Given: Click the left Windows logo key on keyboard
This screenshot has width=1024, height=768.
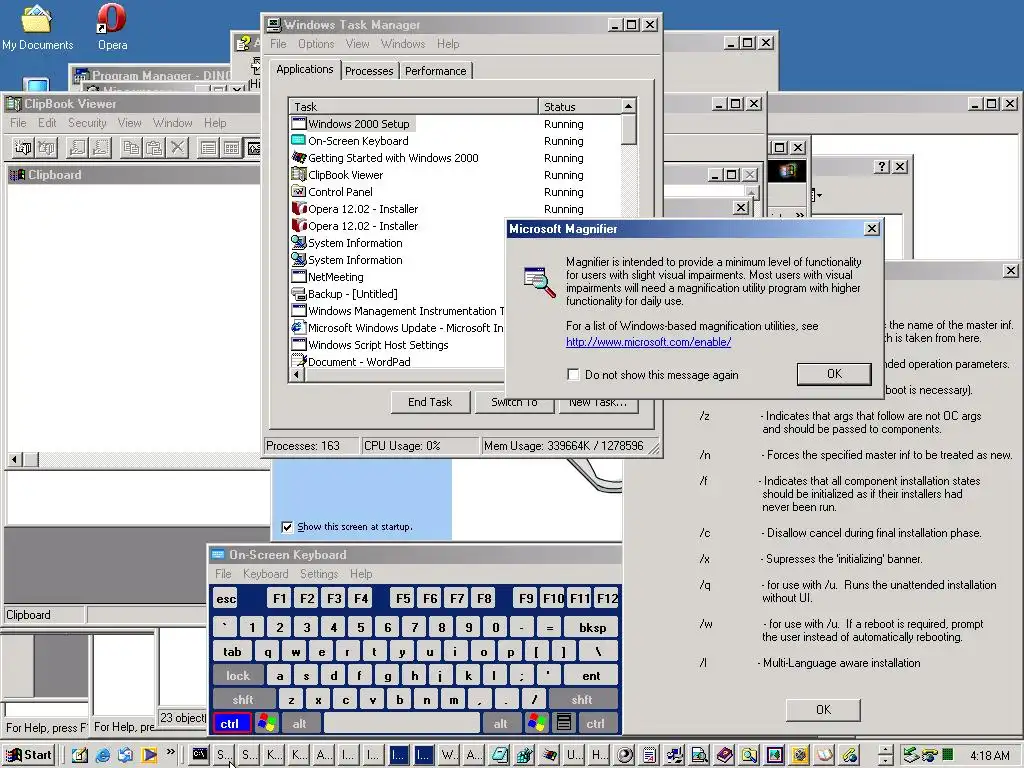Looking at the screenshot, I should (x=266, y=723).
